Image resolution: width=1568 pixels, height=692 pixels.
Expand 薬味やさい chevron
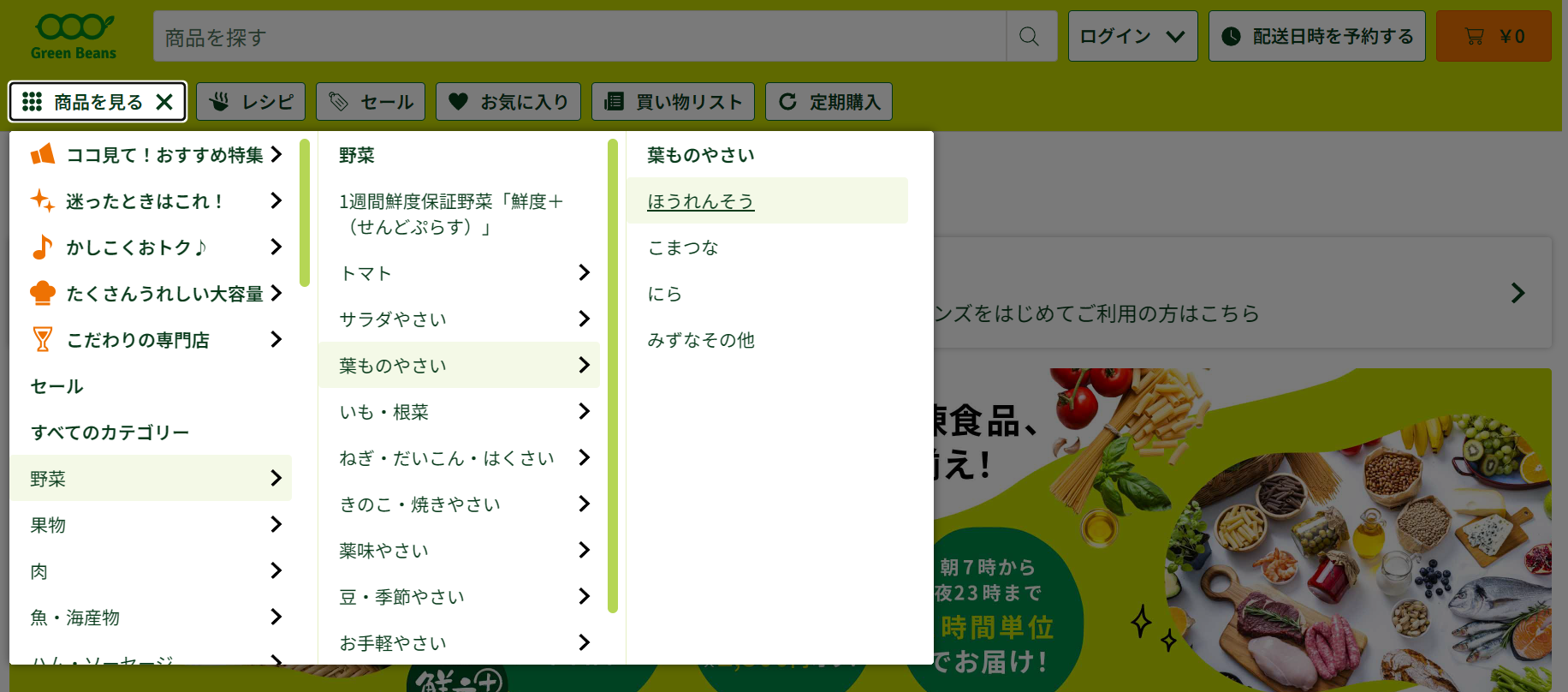[x=584, y=550]
